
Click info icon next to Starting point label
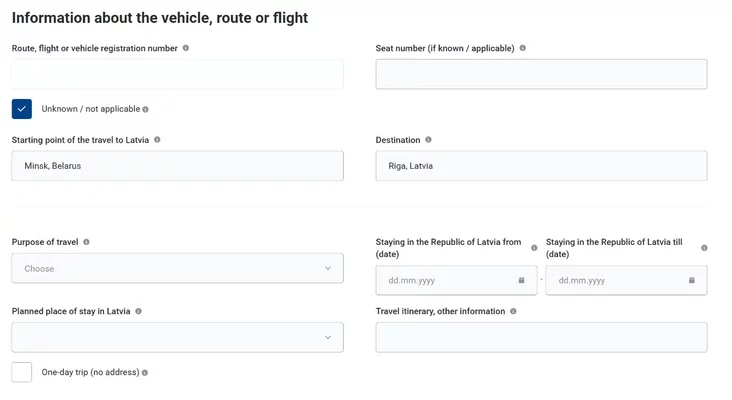pyautogui.click(x=157, y=140)
